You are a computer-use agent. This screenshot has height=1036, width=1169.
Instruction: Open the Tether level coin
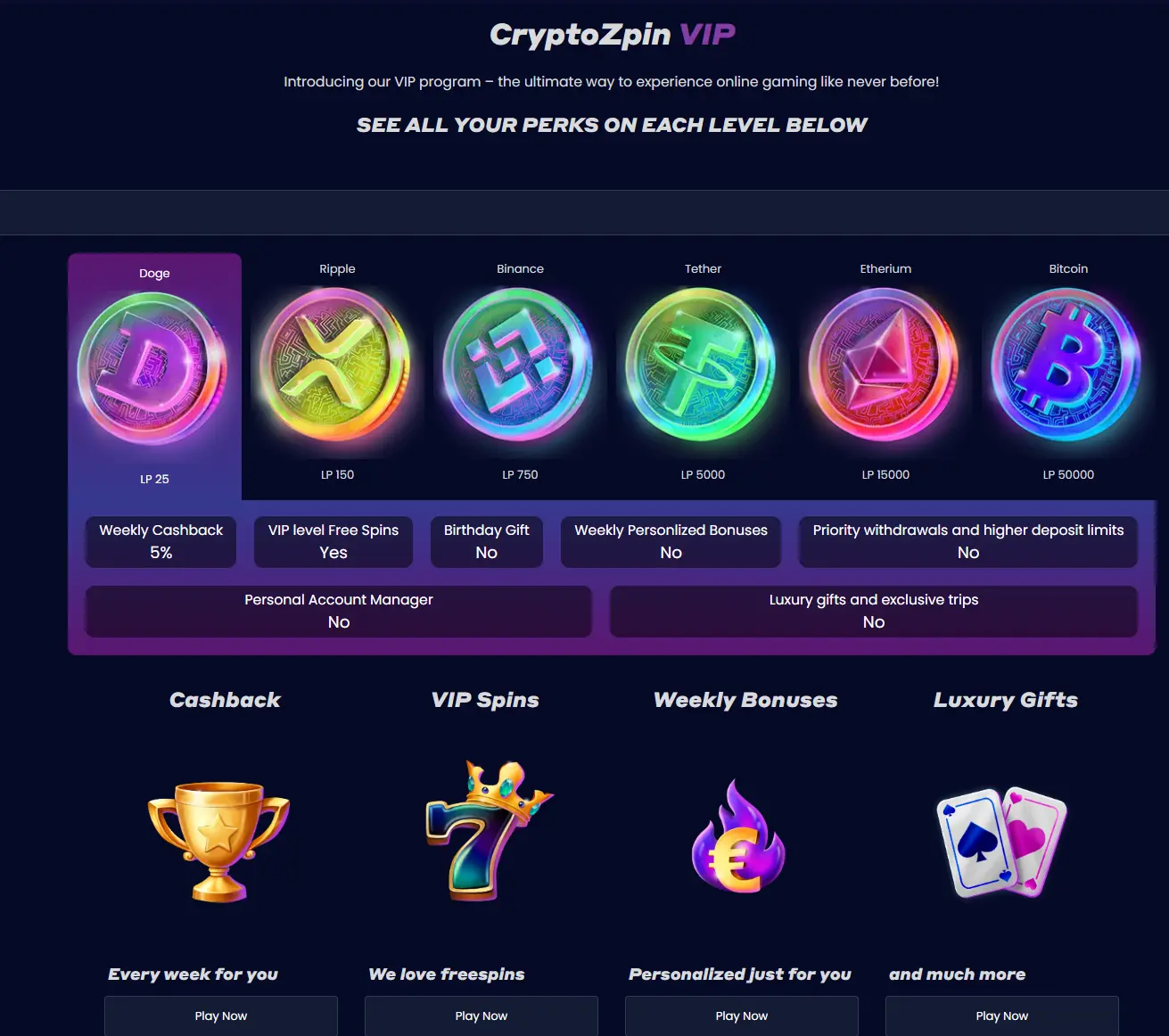point(702,366)
